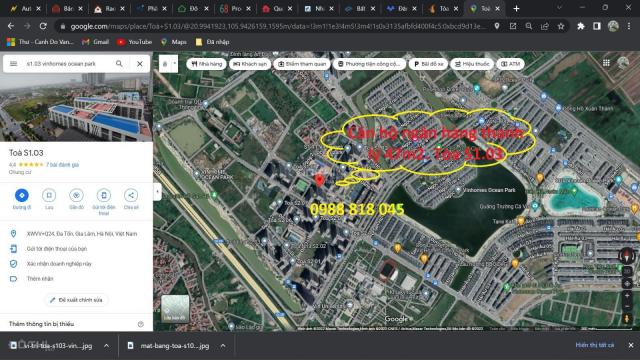Select the Phương tiện công cộng filter chip
This screenshot has height=360, width=640.
click(x=369, y=64)
